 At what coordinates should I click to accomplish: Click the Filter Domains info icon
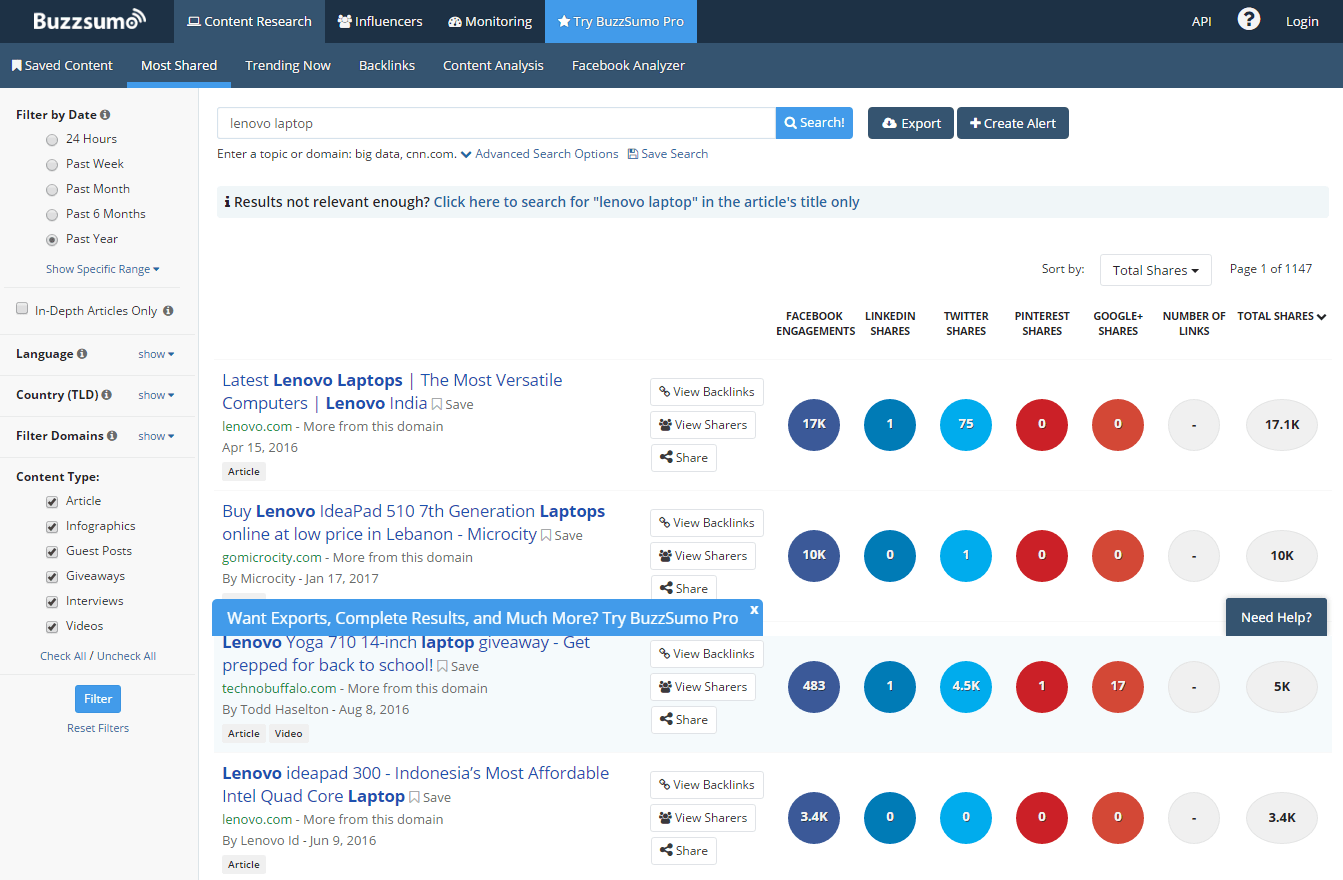pos(112,436)
